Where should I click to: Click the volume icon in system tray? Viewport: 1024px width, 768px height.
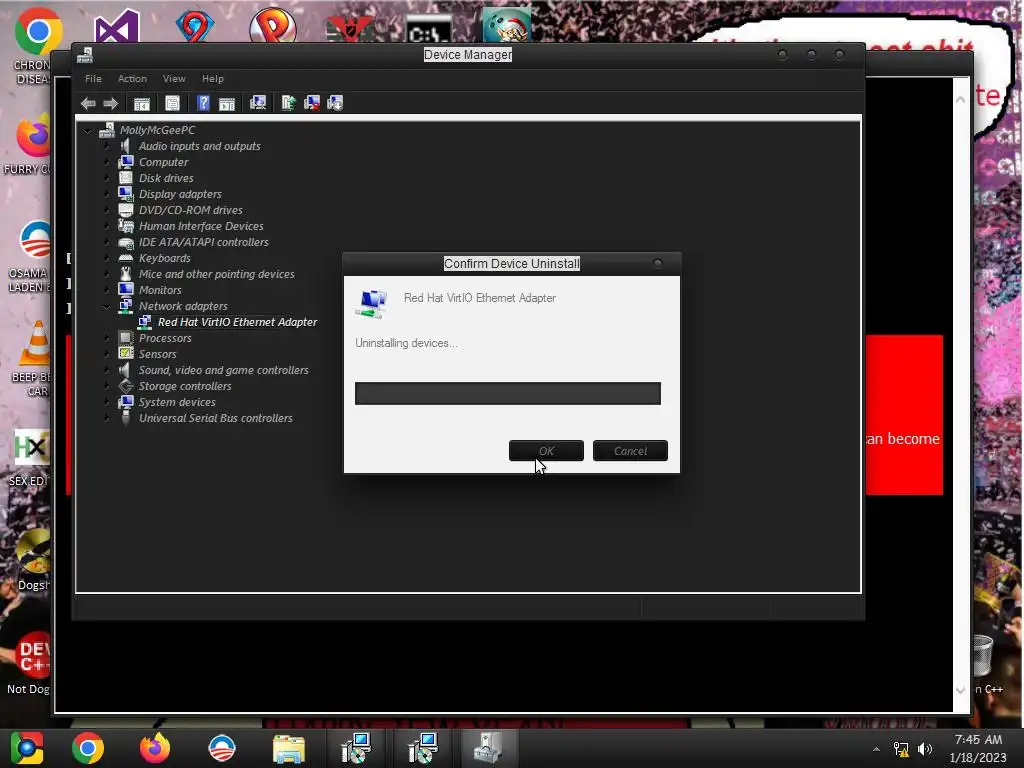(925, 749)
